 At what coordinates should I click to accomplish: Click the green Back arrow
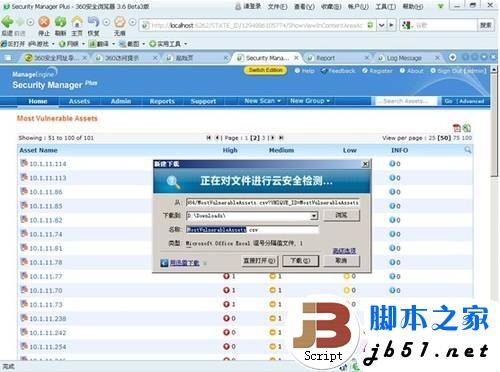coord(7,22)
